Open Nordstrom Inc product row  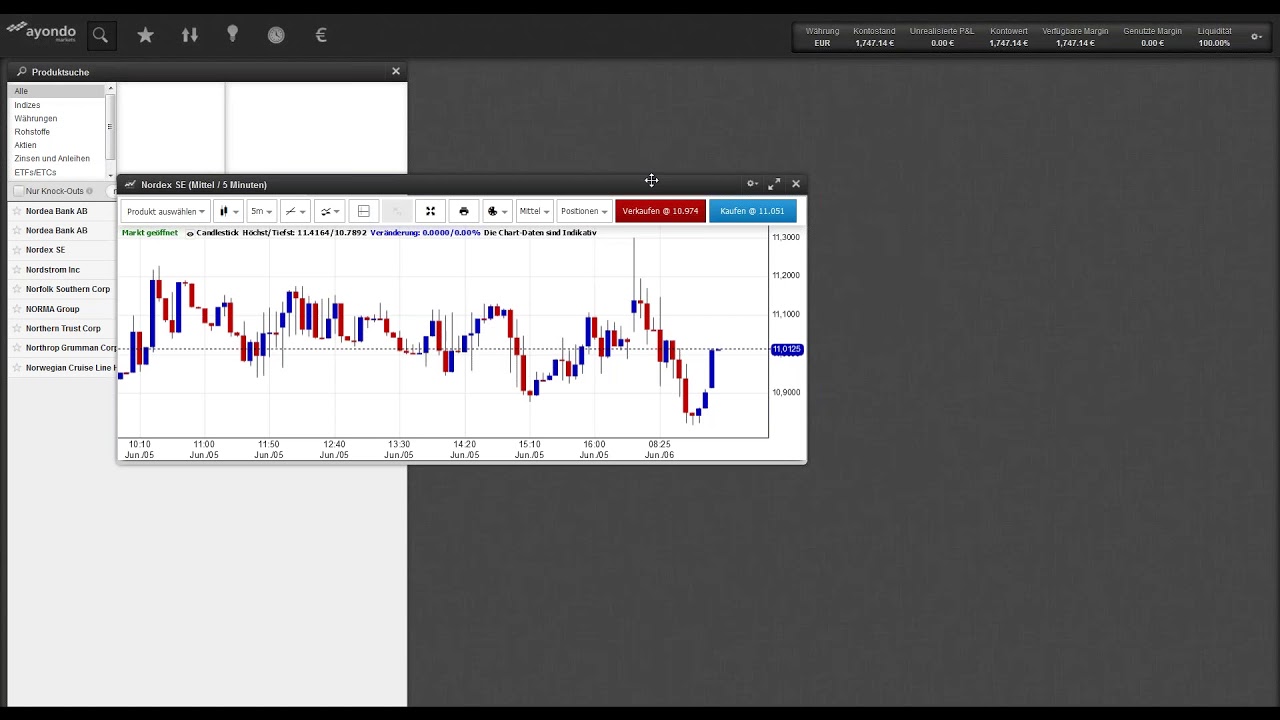(62, 270)
